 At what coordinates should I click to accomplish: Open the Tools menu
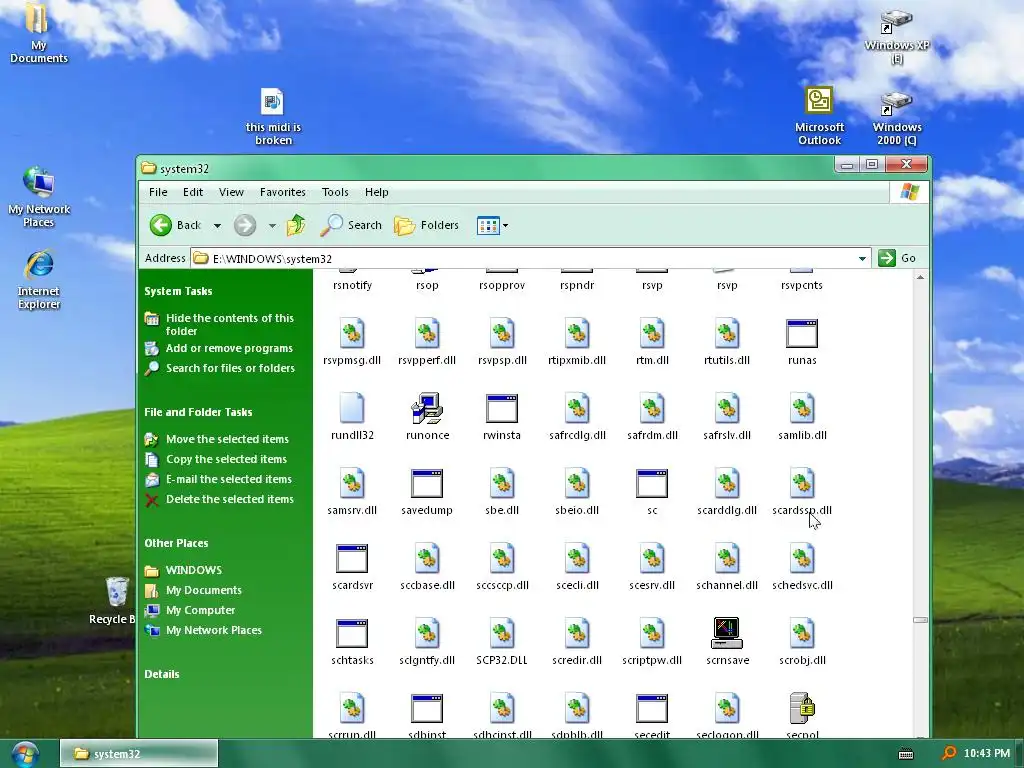point(335,192)
